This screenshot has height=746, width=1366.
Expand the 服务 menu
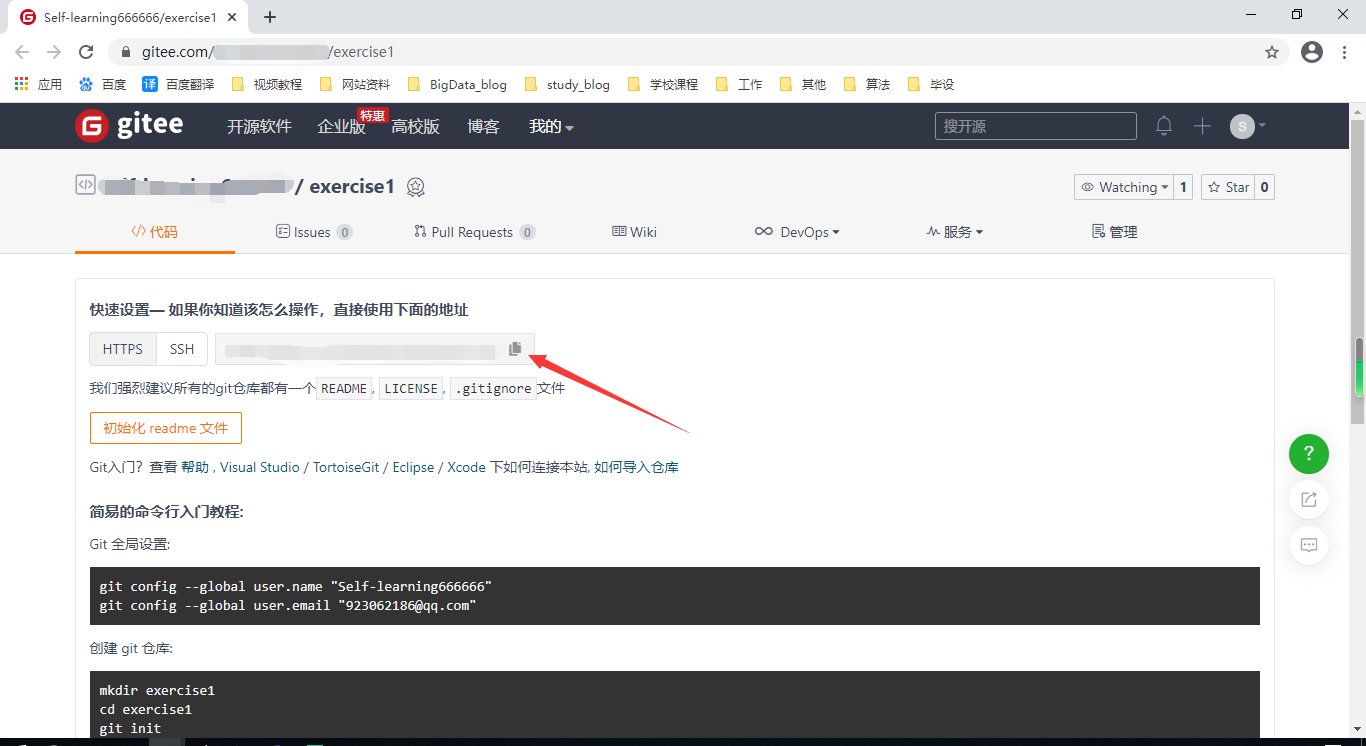pyautogui.click(x=955, y=232)
